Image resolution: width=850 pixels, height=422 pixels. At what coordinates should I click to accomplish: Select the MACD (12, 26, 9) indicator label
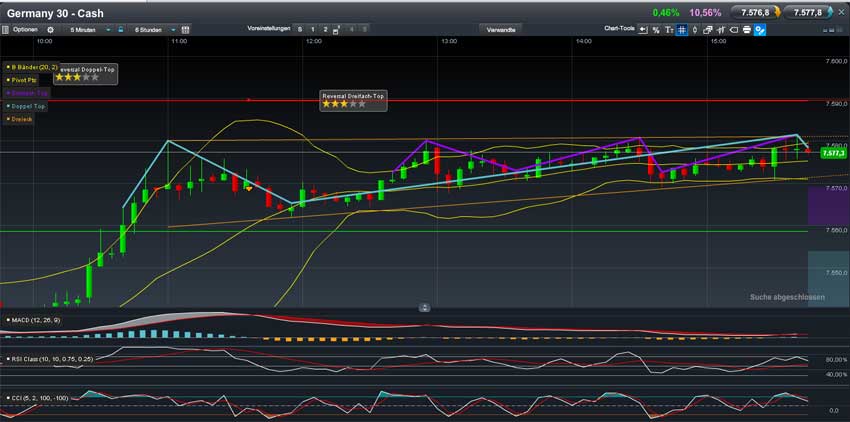coord(34,321)
